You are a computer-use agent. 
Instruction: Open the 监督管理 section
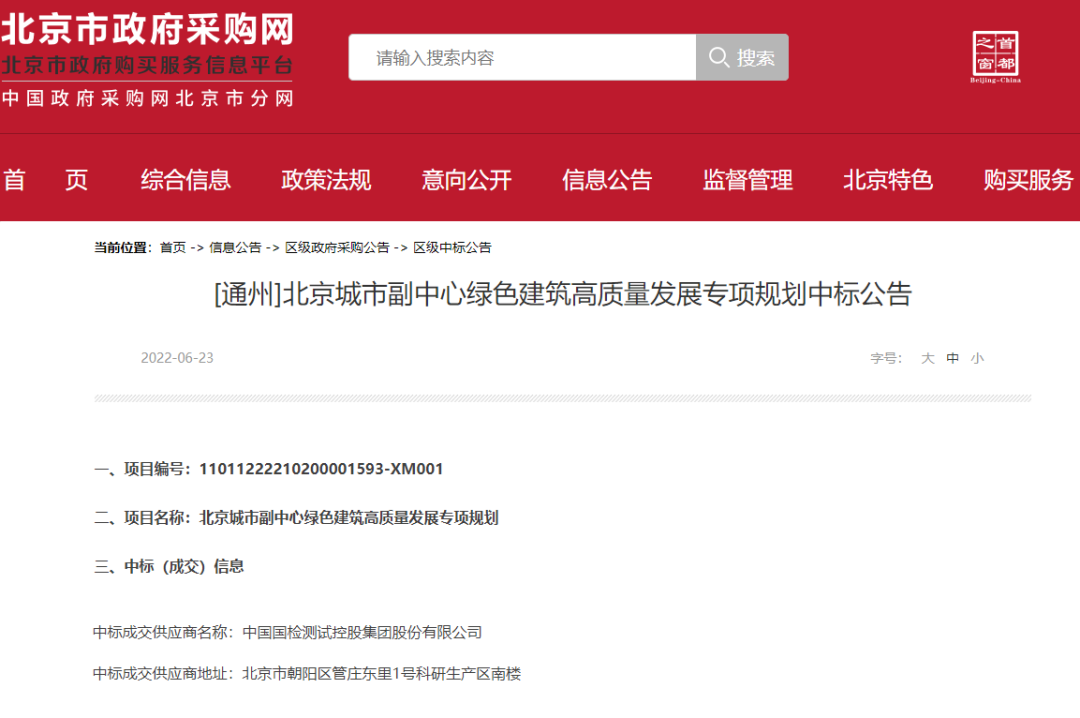pos(746,181)
